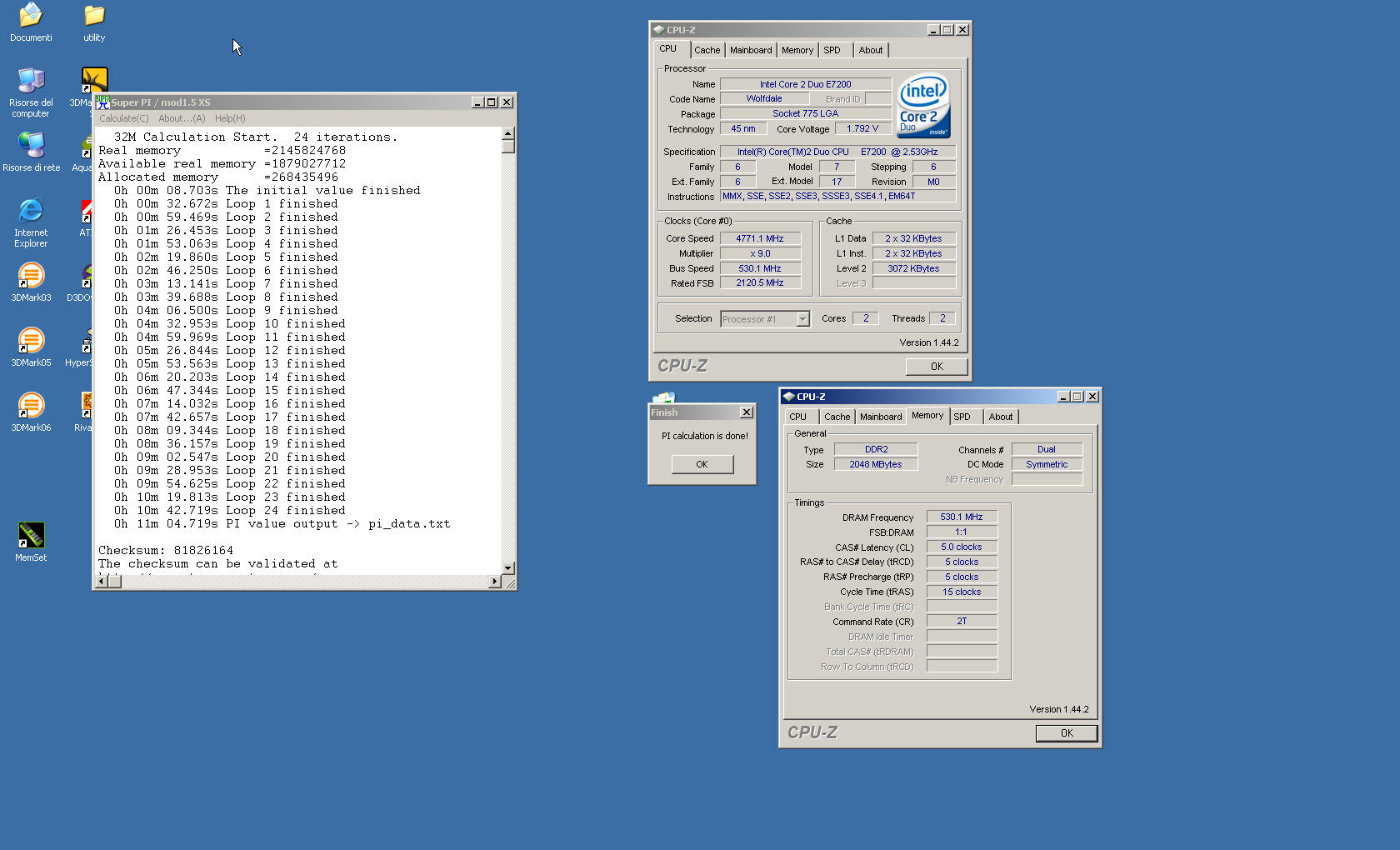The width and height of the screenshot is (1400, 850).
Task: Click CPU-Z title icon in top window
Action: click(x=658, y=30)
